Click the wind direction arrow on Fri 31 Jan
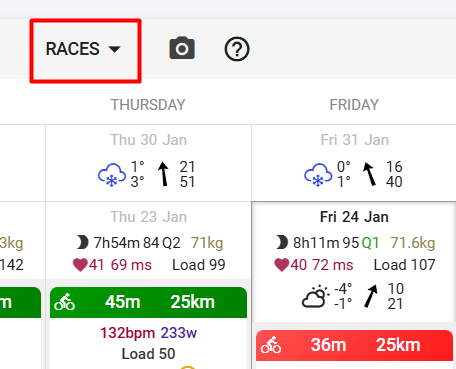This screenshot has height=369, width=456. pos(370,174)
